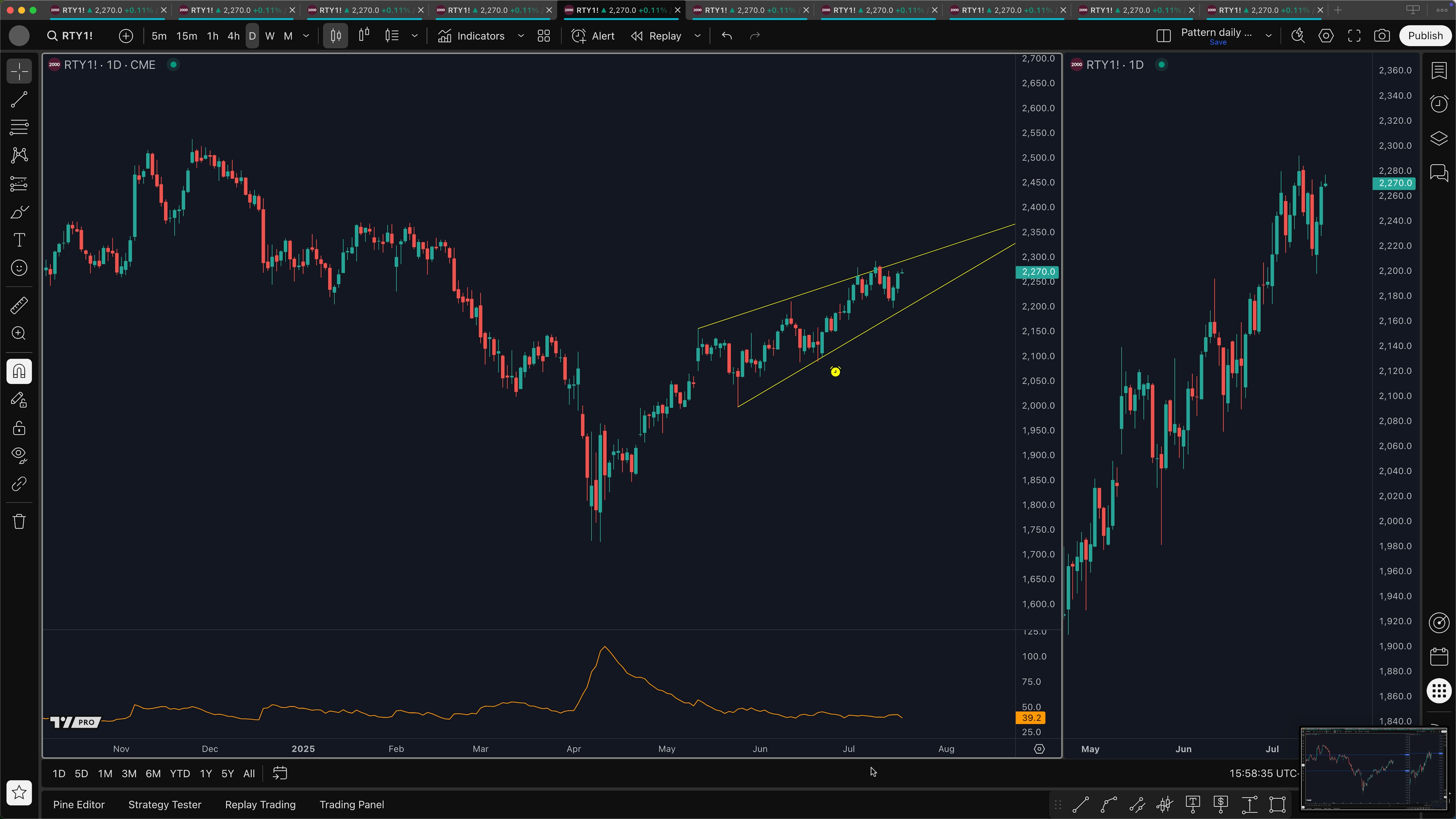Expand the chart type dropdown arrow

(415, 36)
